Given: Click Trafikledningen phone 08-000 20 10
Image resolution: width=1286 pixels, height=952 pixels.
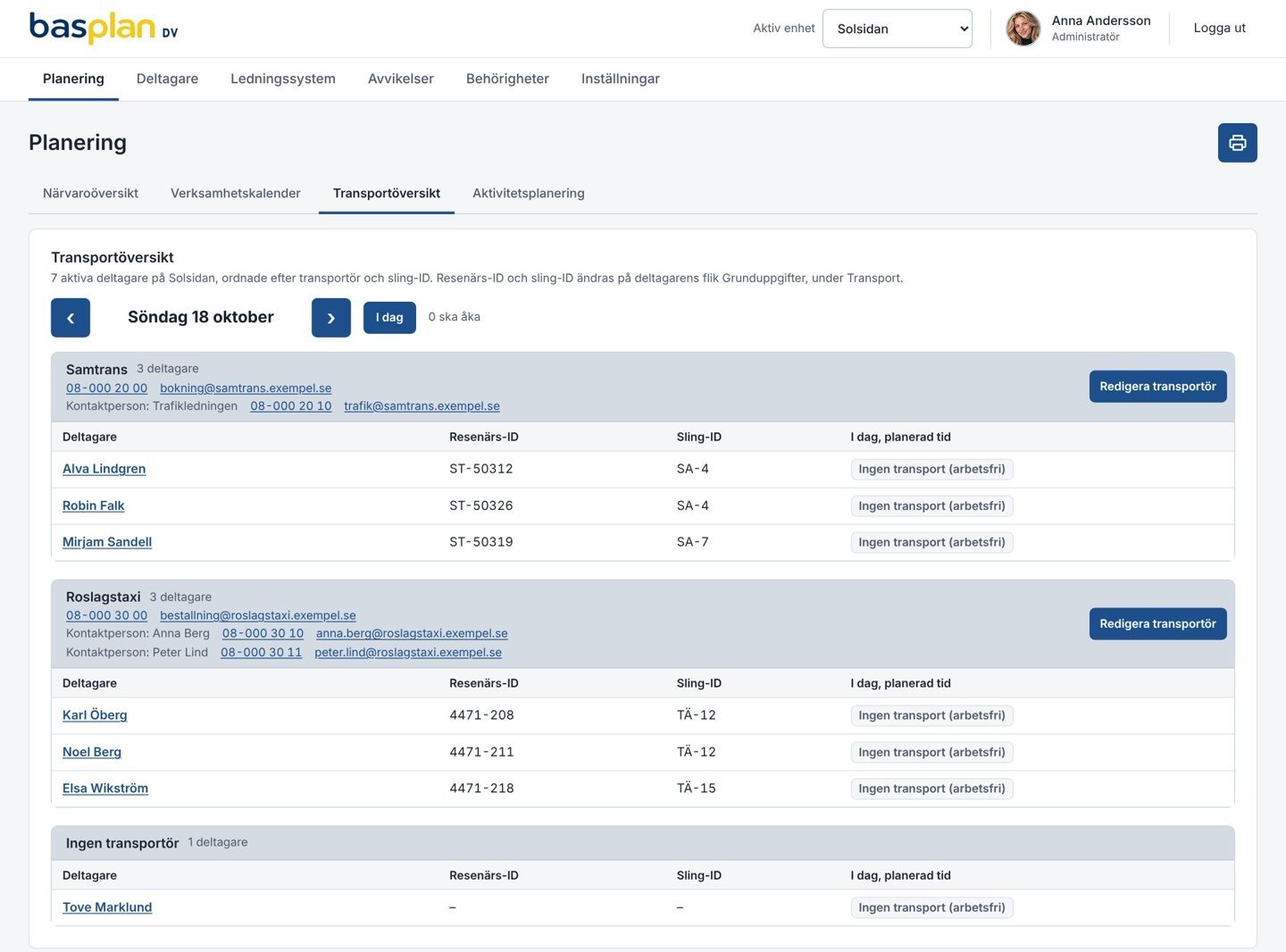Looking at the screenshot, I should point(291,406).
